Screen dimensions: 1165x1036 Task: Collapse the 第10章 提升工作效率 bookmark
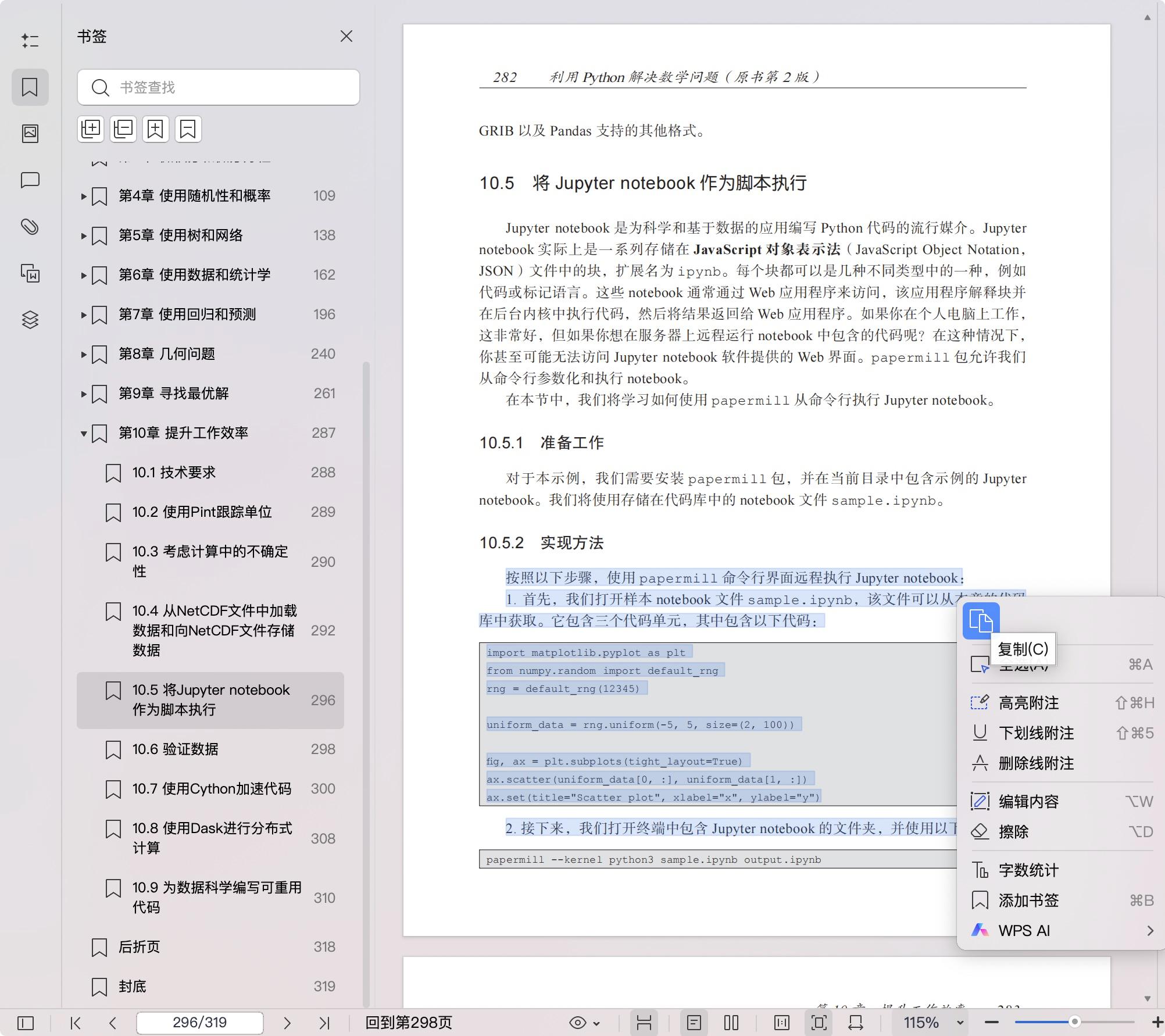tap(83, 433)
